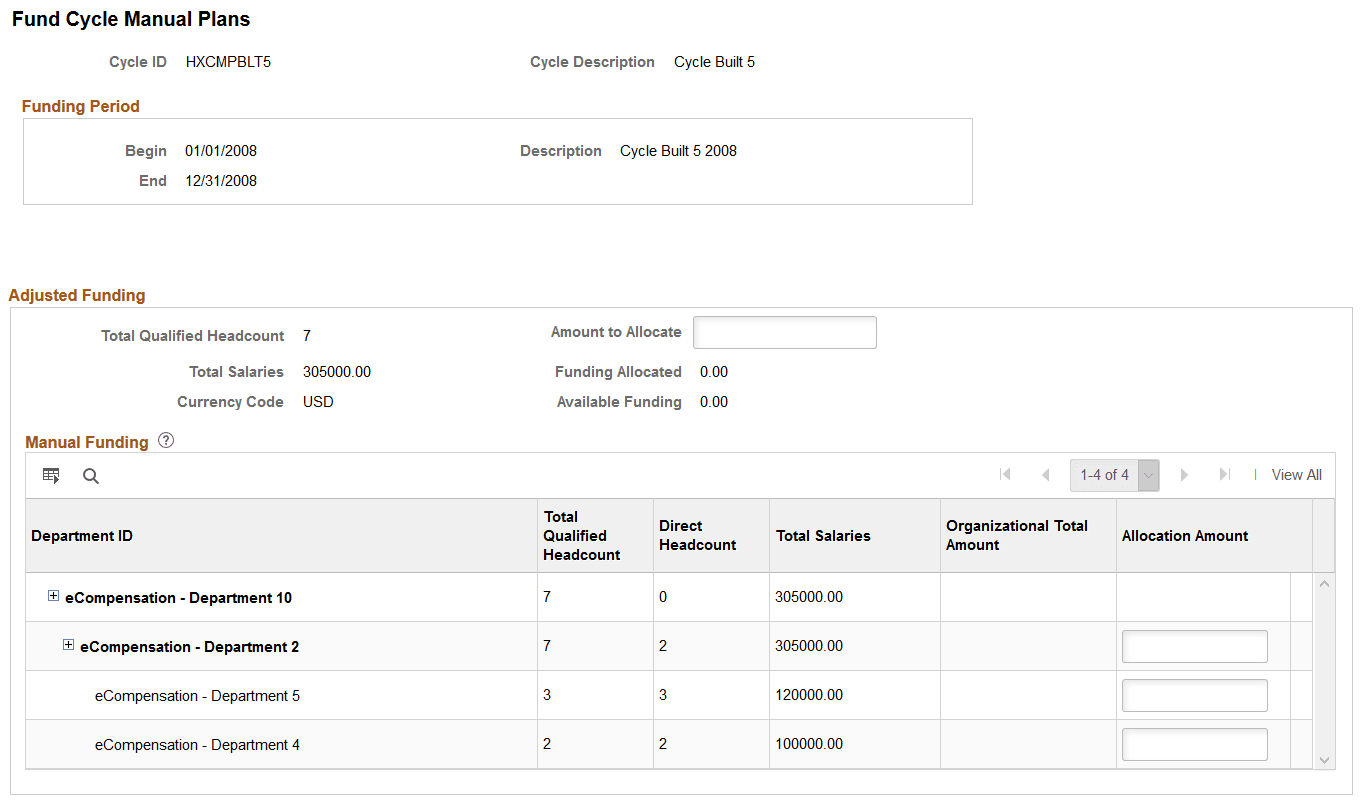Screen dimensions: 1367x811
Task: Click the previous page arrow icon
Action: 1045,475
